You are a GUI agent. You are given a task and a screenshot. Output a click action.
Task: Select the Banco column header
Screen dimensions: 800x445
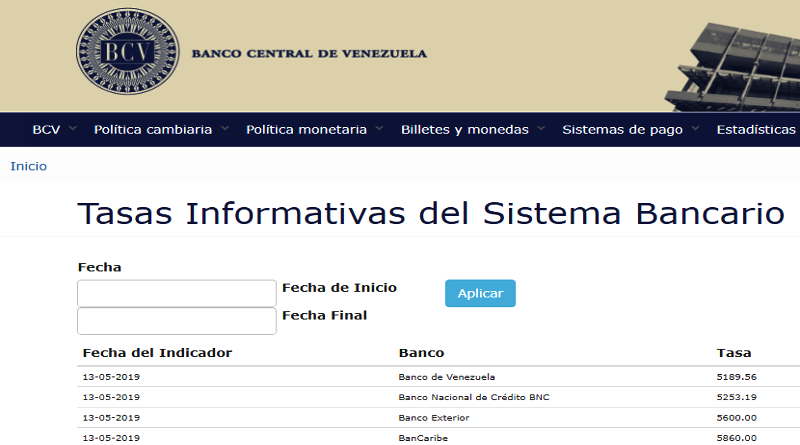[421, 353]
